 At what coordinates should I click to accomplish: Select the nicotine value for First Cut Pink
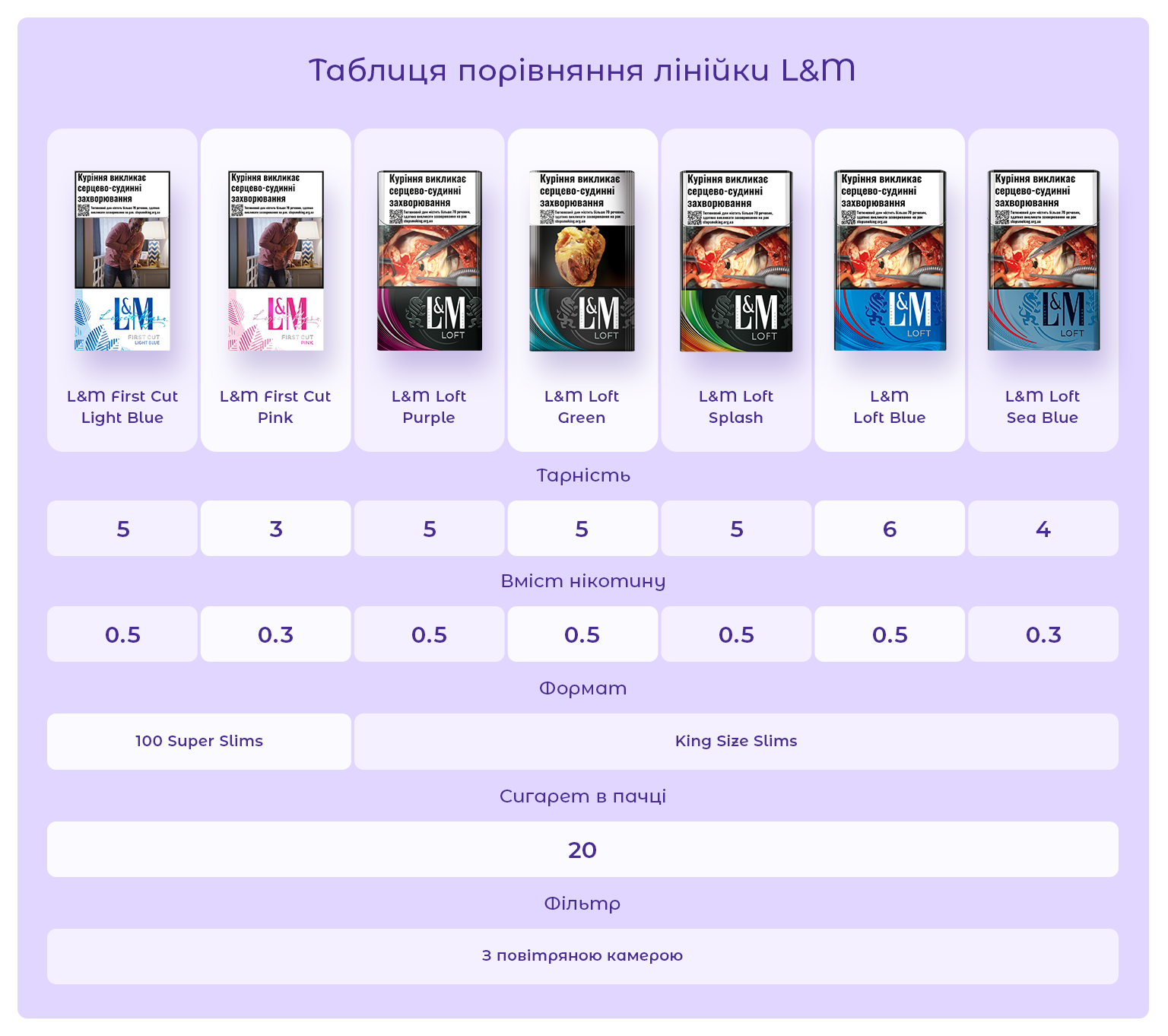[x=276, y=634]
